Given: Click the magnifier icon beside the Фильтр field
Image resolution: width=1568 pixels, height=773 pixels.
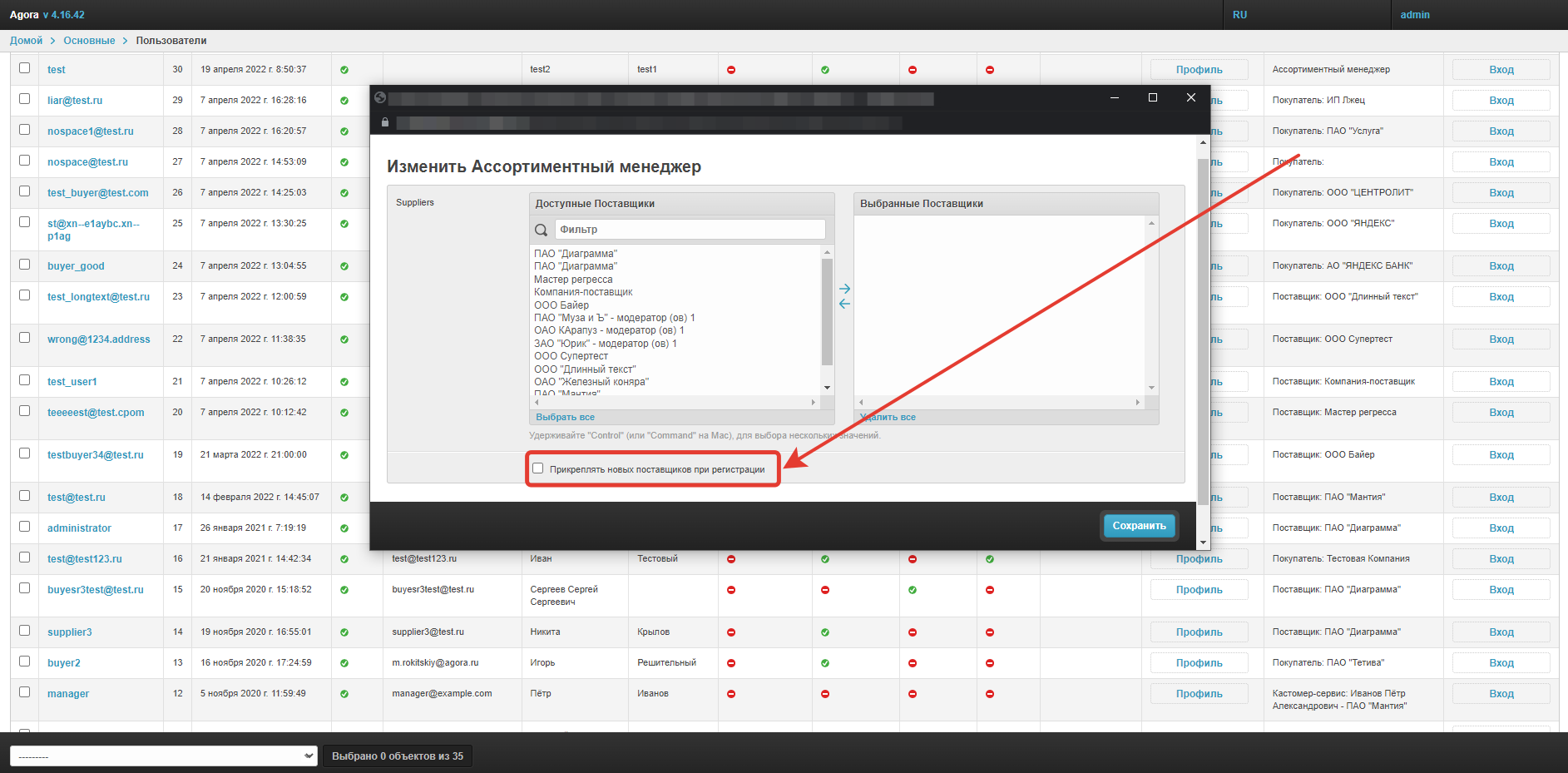Looking at the screenshot, I should (541, 230).
